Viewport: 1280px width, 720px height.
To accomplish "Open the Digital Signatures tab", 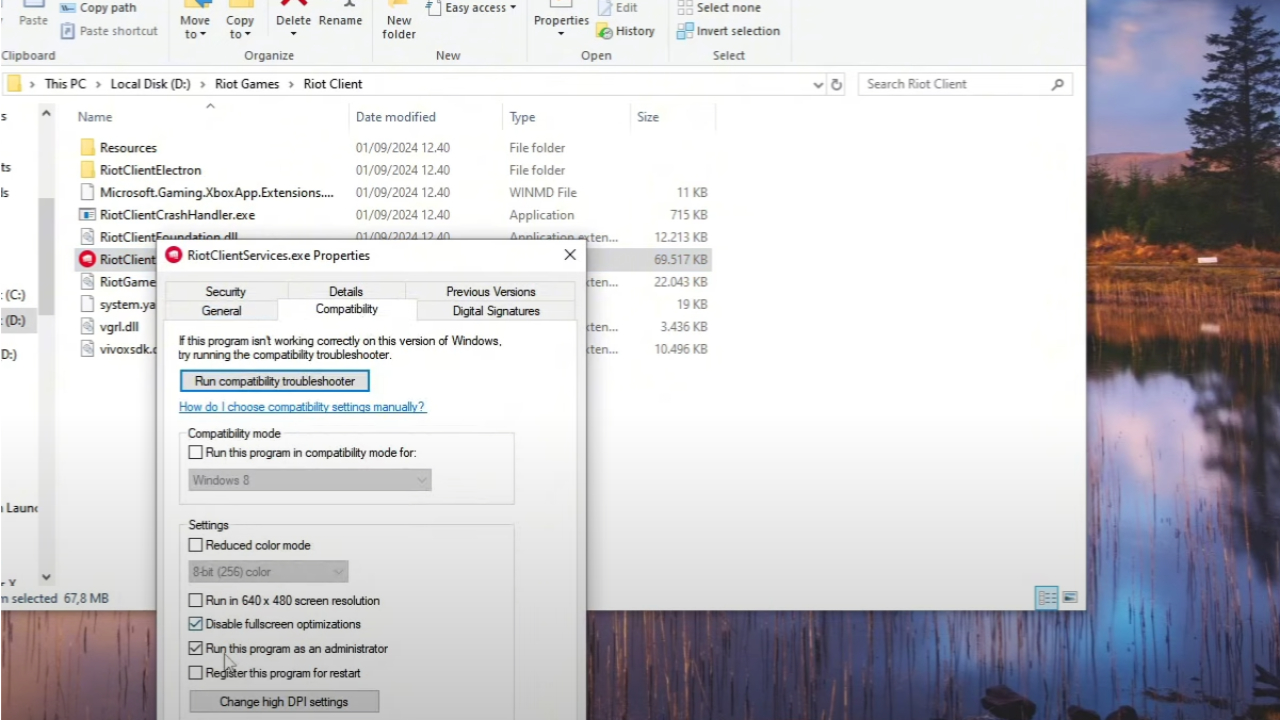I will [x=496, y=311].
